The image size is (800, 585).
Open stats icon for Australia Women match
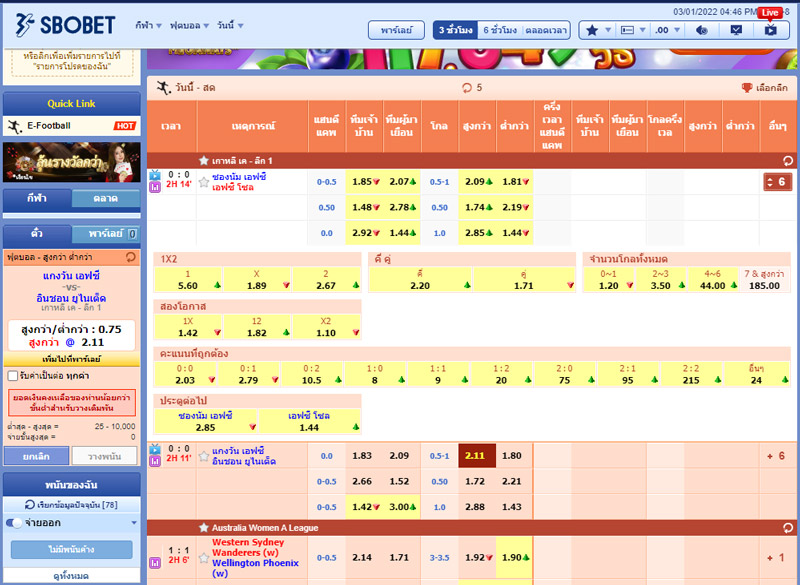154,563
